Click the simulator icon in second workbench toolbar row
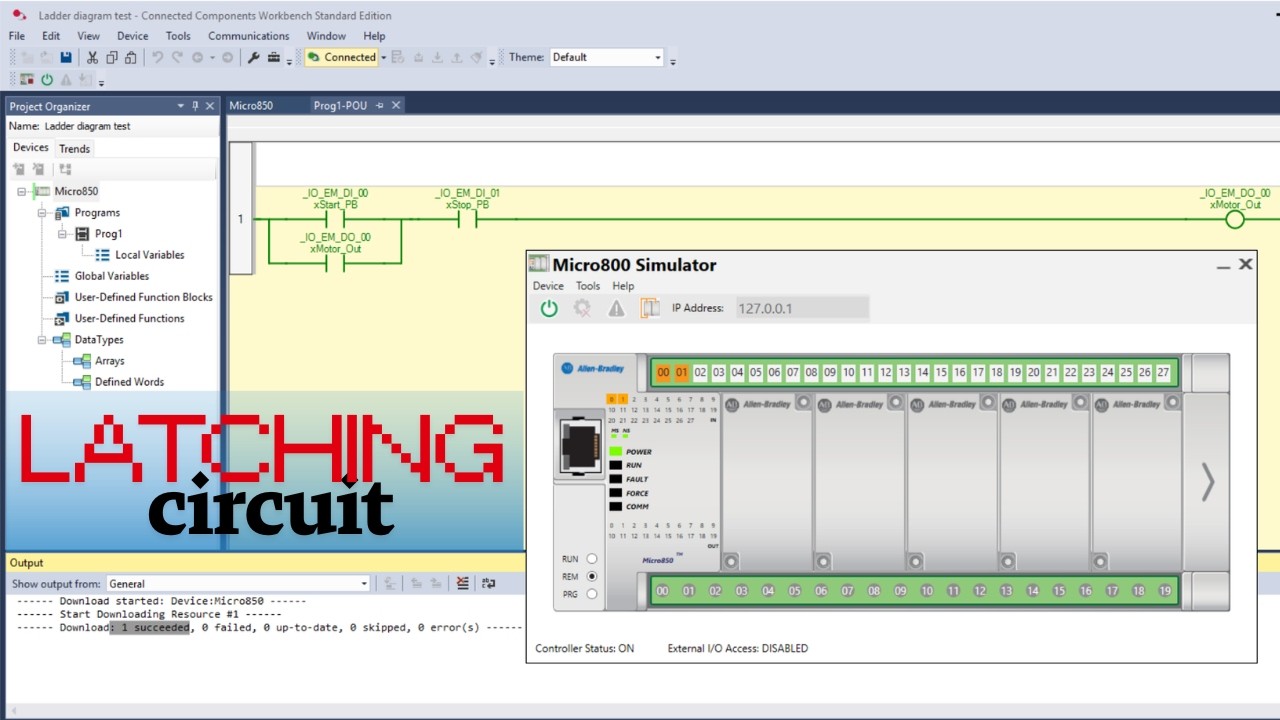Image resolution: width=1280 pixels, height=720 pixels. point(27,80)
